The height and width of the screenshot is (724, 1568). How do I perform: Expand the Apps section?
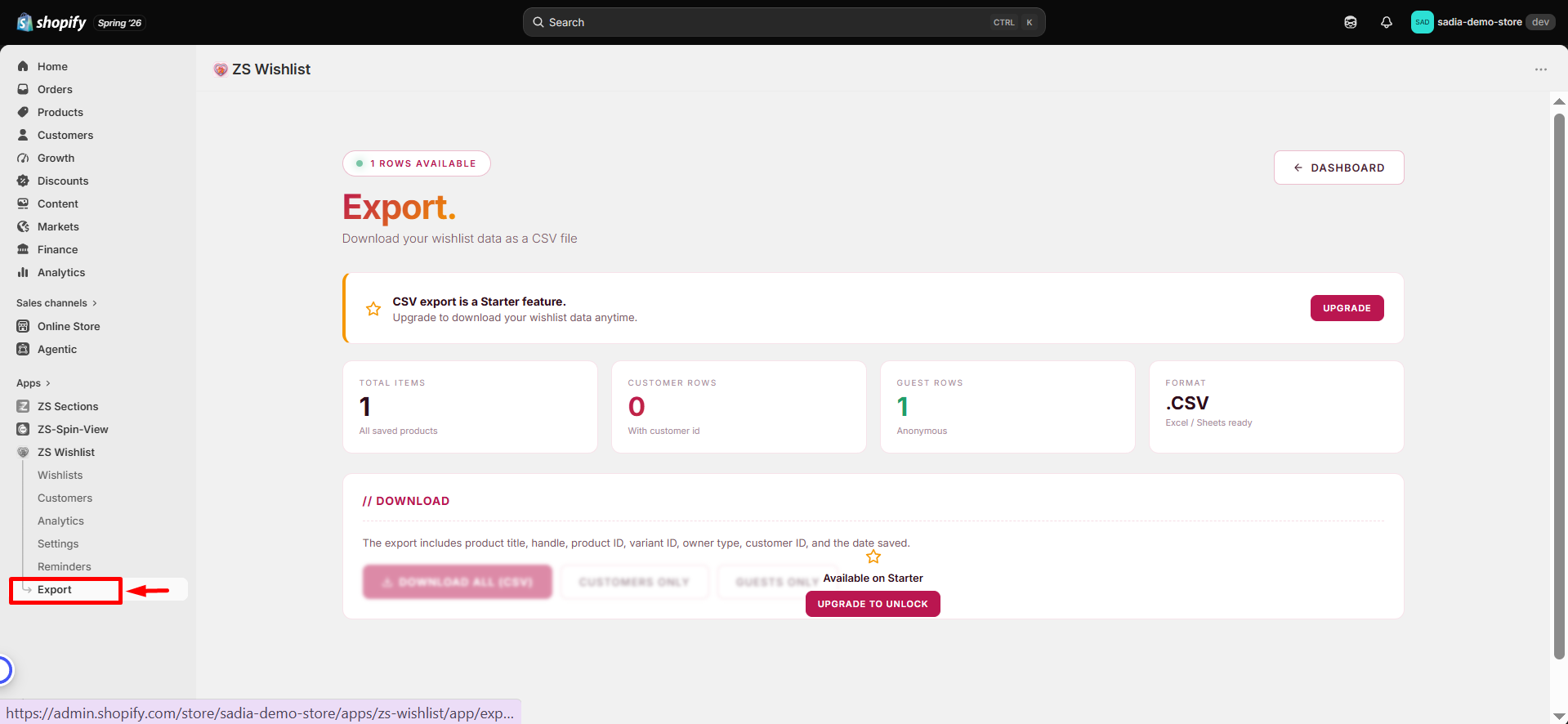(x=33, y=383)
